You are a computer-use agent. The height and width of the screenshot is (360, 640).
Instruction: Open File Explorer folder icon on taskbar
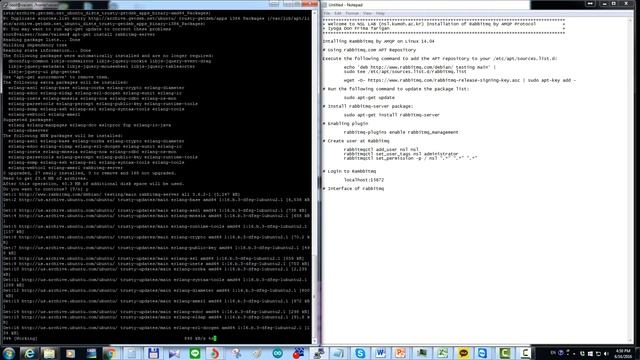[49, 353]
